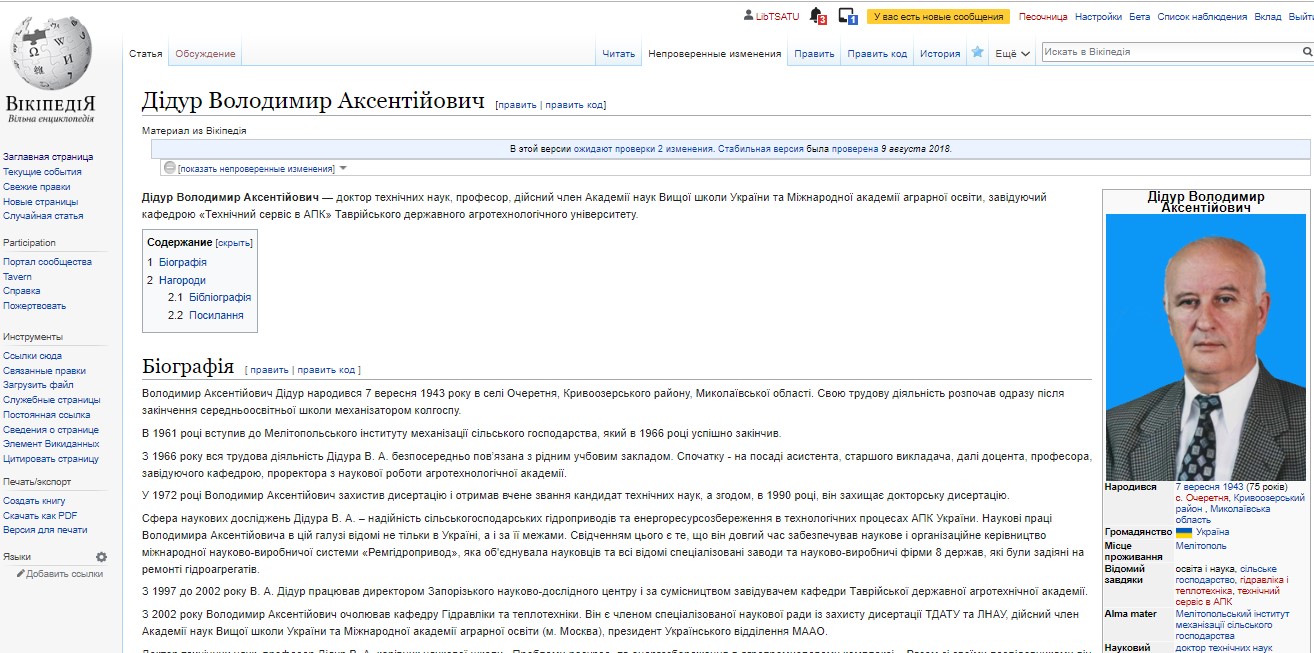The width and height of the screenshot is (1314, 653).
Task: Collapse contents with скрыть toggle
Action: (x=235, y=243)
